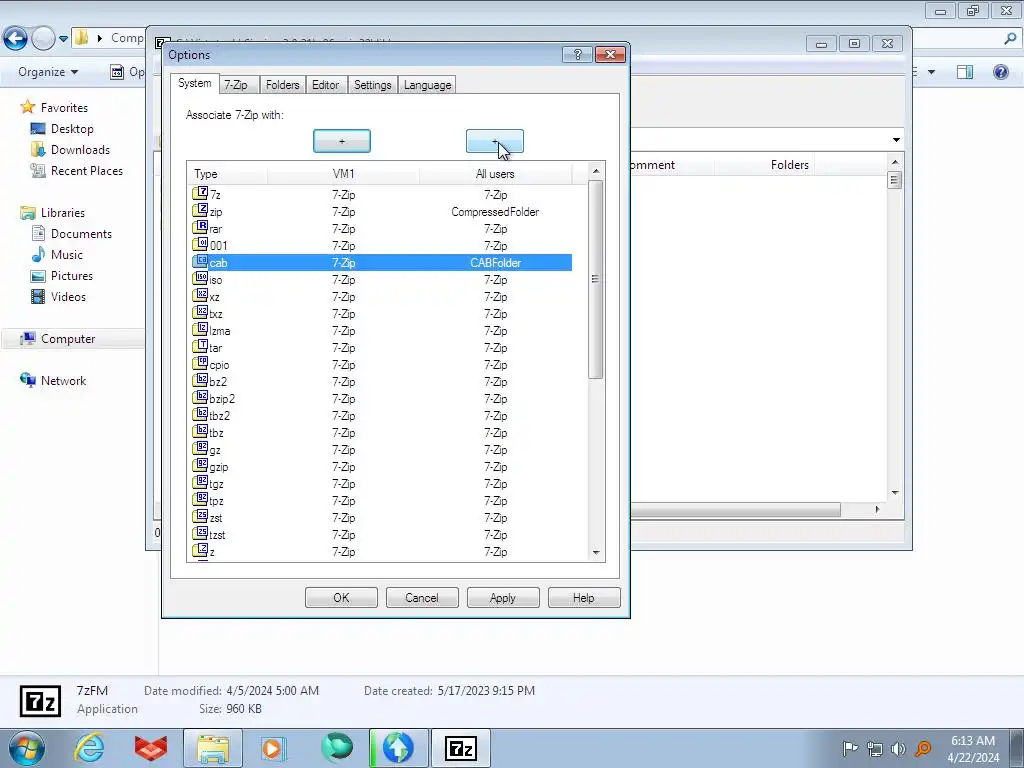Select the txz file type icon
Image resolution: width=1024 pixels, height=768 pixels.
[200, 313]
